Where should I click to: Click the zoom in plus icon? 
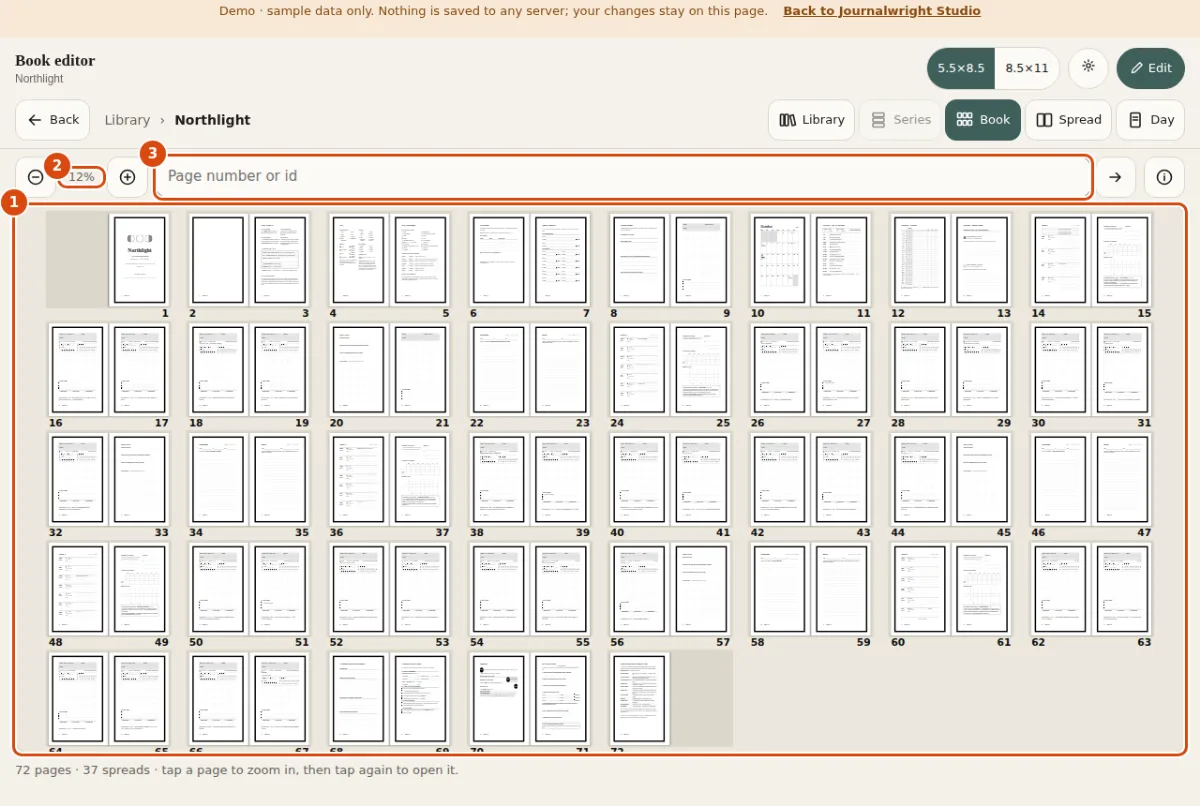point(127,177)
